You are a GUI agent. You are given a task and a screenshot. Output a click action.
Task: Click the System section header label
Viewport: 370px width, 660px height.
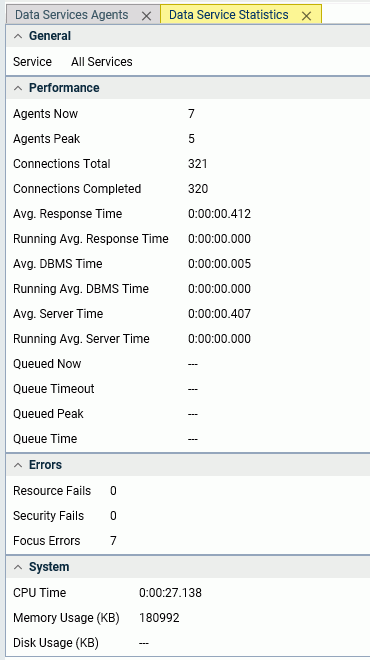tap(49, 567)
